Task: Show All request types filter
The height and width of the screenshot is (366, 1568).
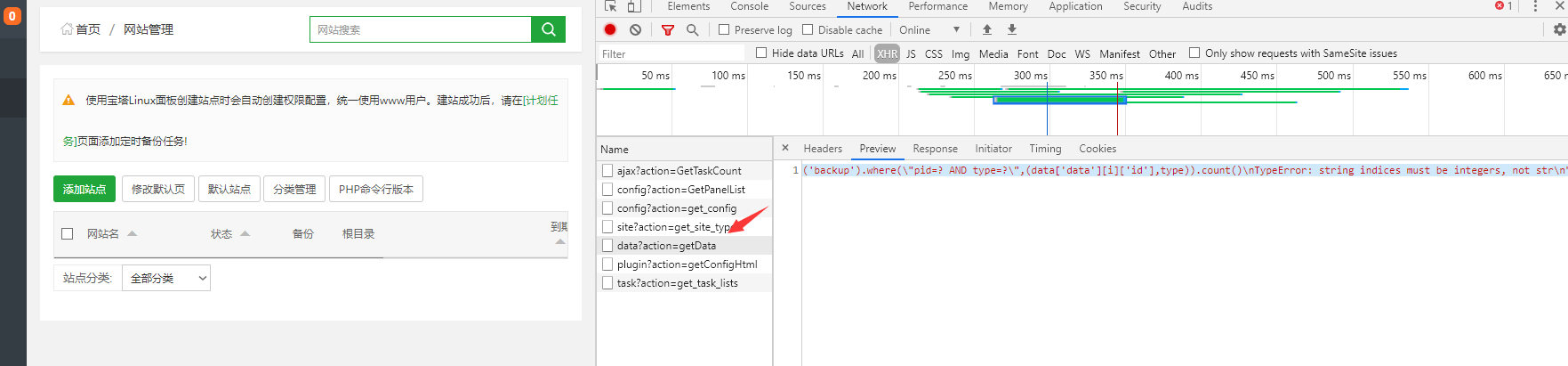Action: (x=857, y=53)
